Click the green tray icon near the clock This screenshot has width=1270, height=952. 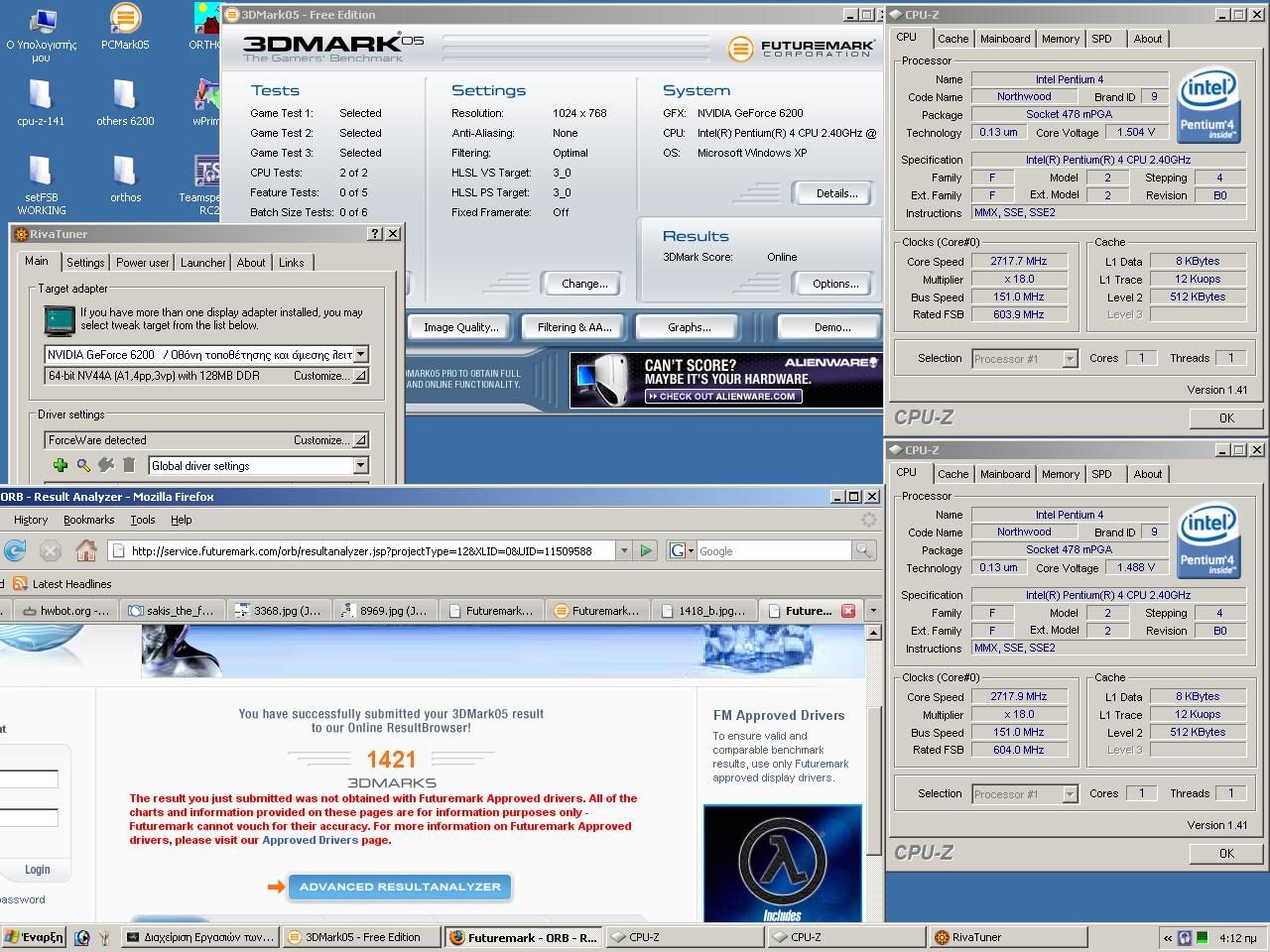(x=1203, y=937)
